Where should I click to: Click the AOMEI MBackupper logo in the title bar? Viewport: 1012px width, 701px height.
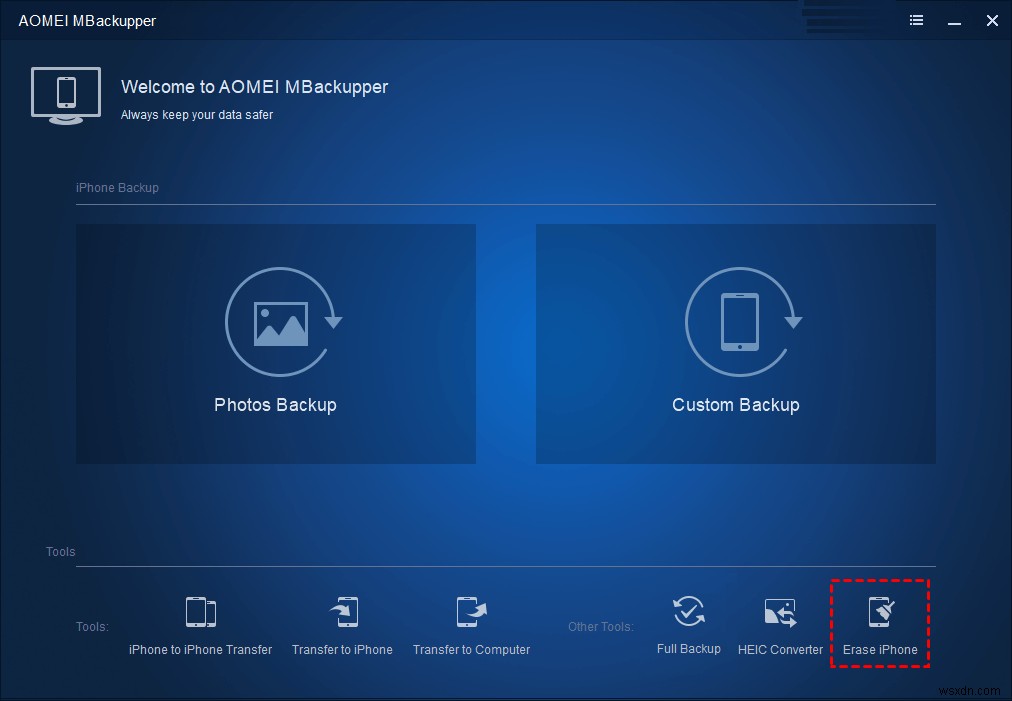(87, 20)
